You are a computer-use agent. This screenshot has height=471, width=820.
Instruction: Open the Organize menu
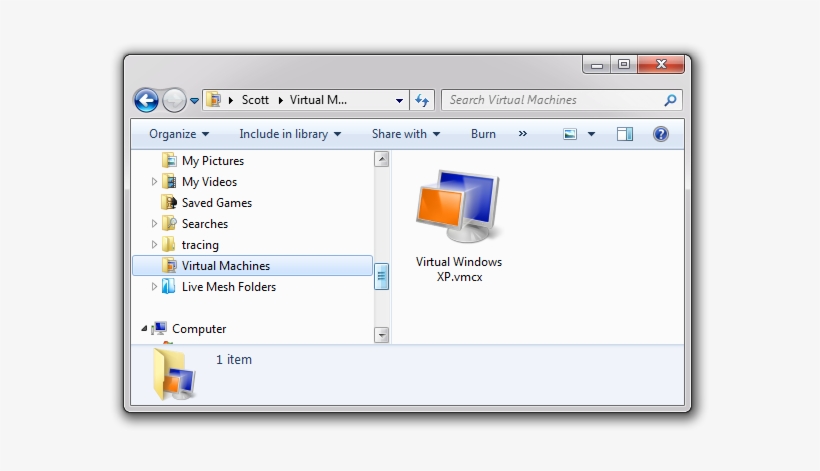tap(179, 134)
